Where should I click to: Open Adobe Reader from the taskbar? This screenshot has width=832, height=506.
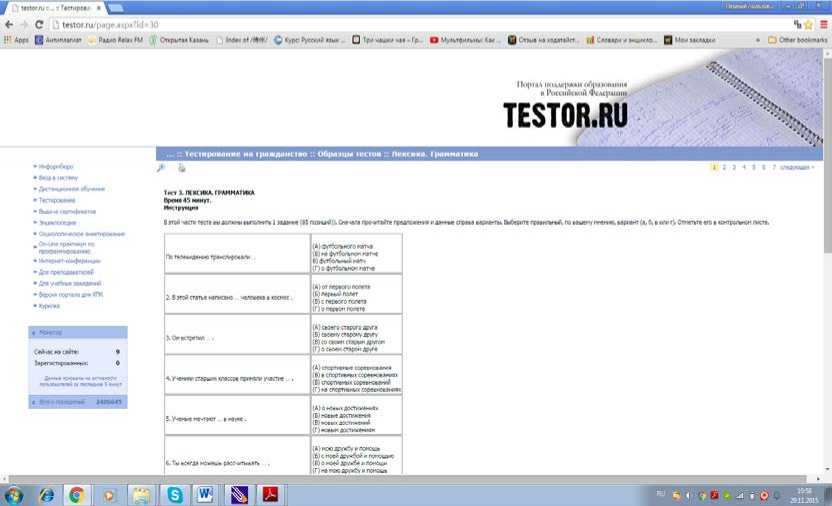(x=271, y=495)
